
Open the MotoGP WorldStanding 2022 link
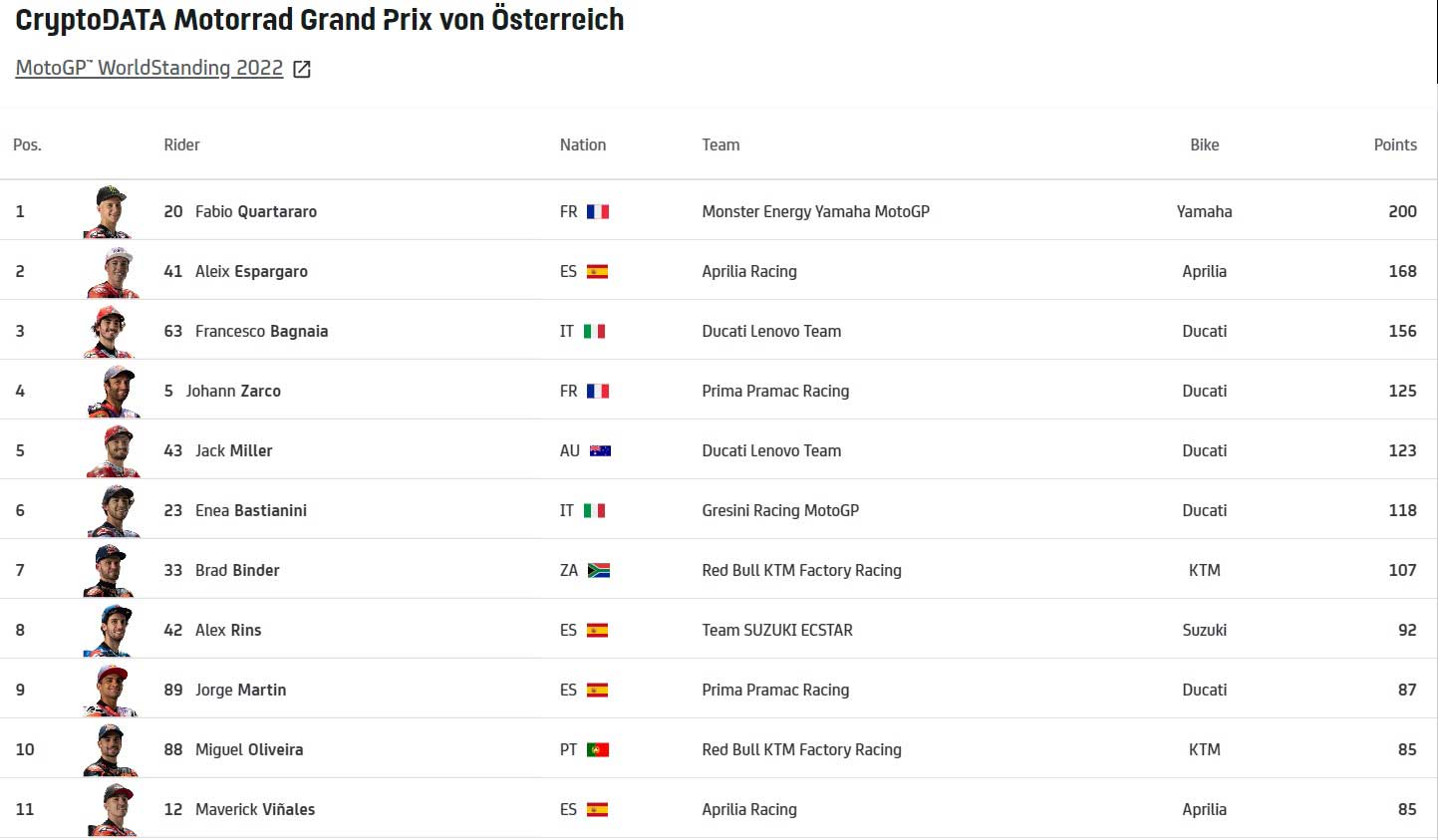149,68
